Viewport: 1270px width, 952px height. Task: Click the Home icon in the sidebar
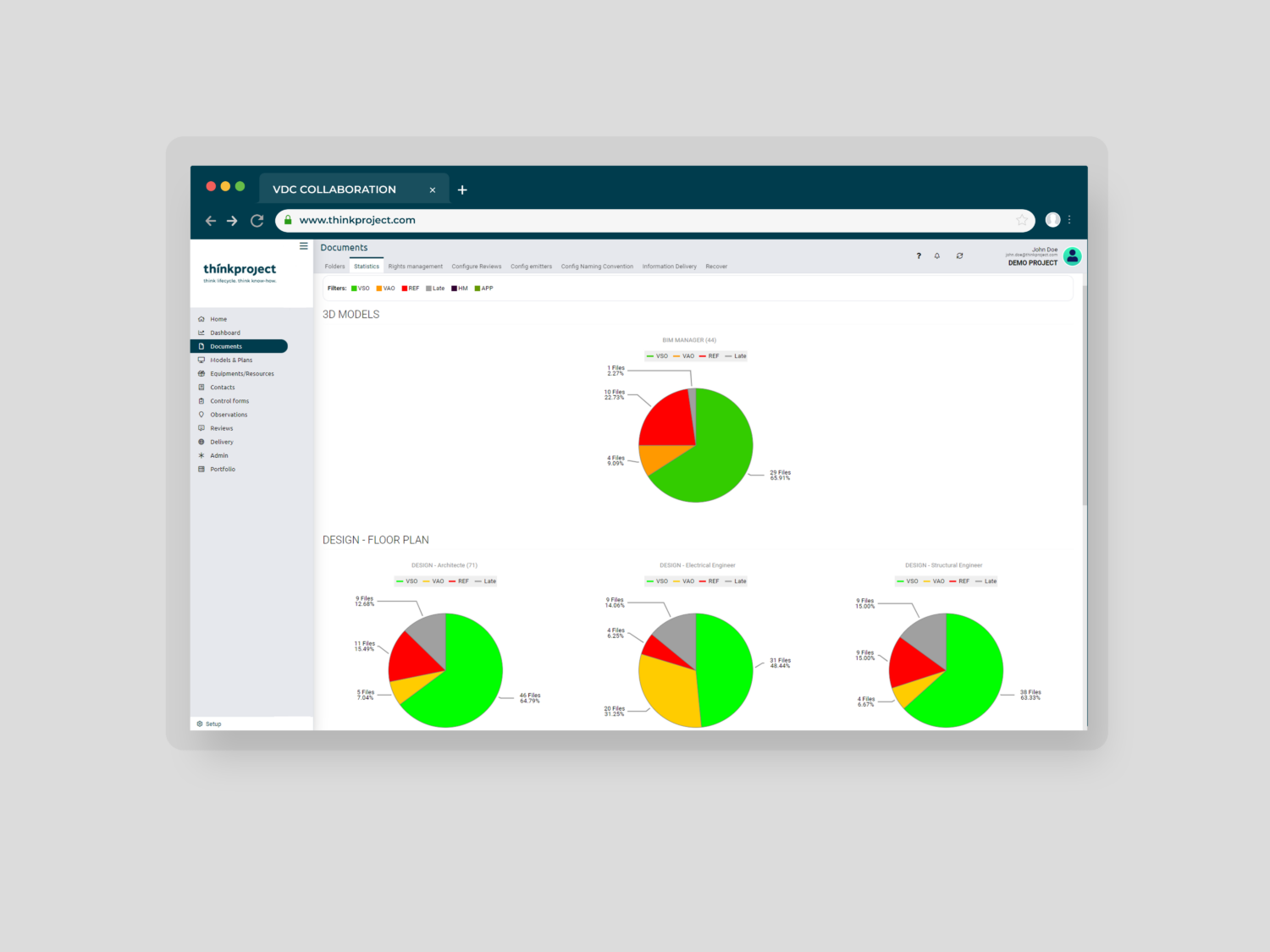(x=202, y=319)
